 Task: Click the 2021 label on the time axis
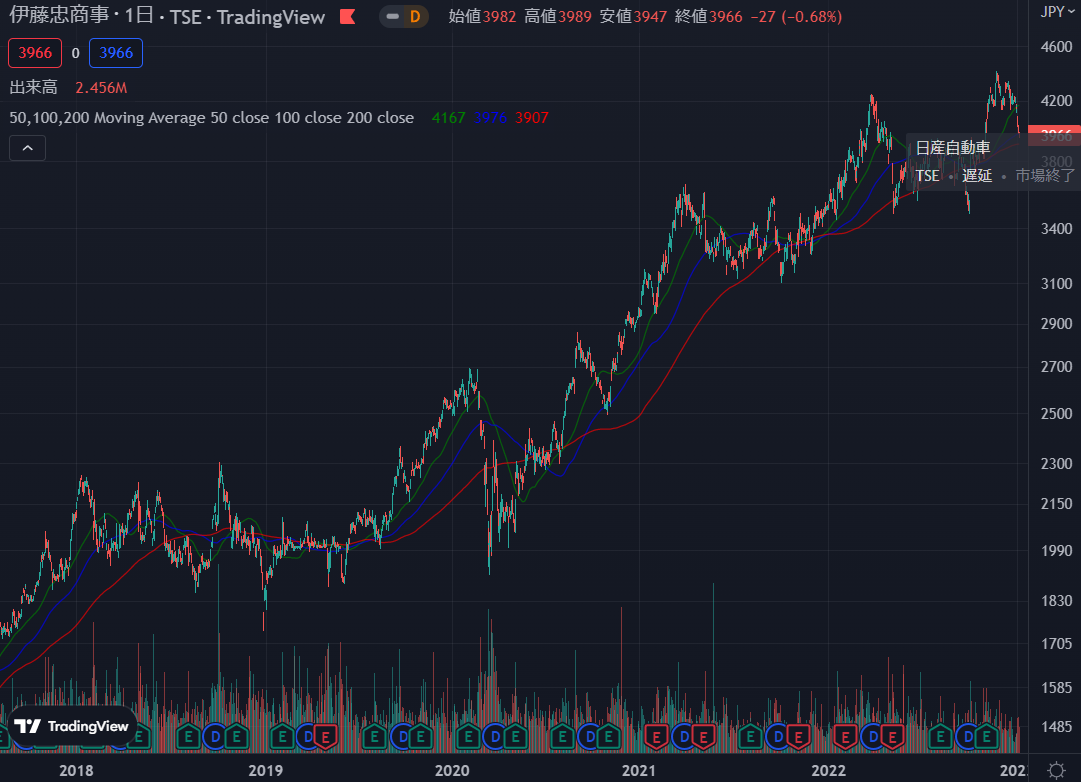tap(639, 770)
